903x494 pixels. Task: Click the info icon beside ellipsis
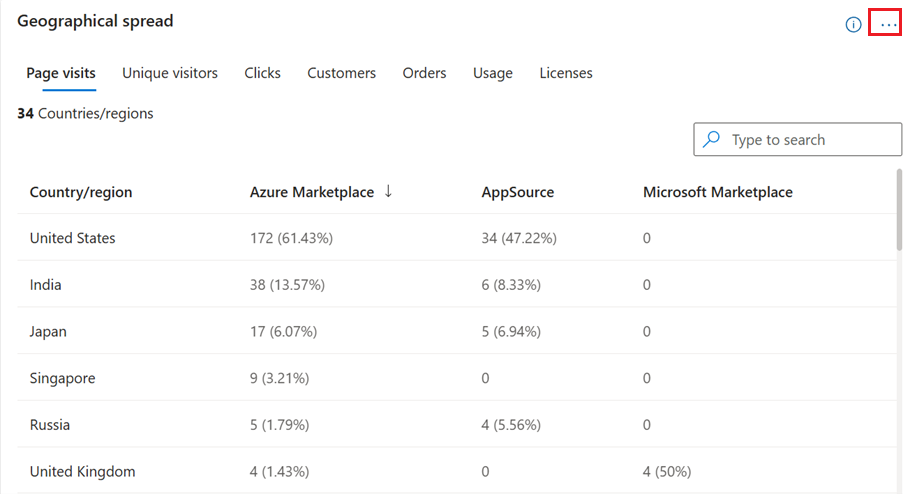pyautogui.click(x=853, y=24)
